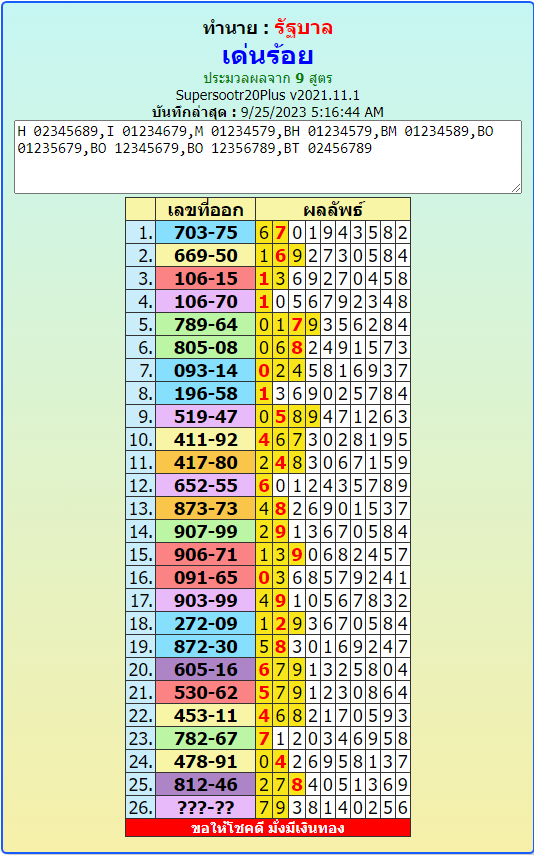Select drawn number 106-70 in row 4
The image size is (534, 855).
(x=206, y=302)
